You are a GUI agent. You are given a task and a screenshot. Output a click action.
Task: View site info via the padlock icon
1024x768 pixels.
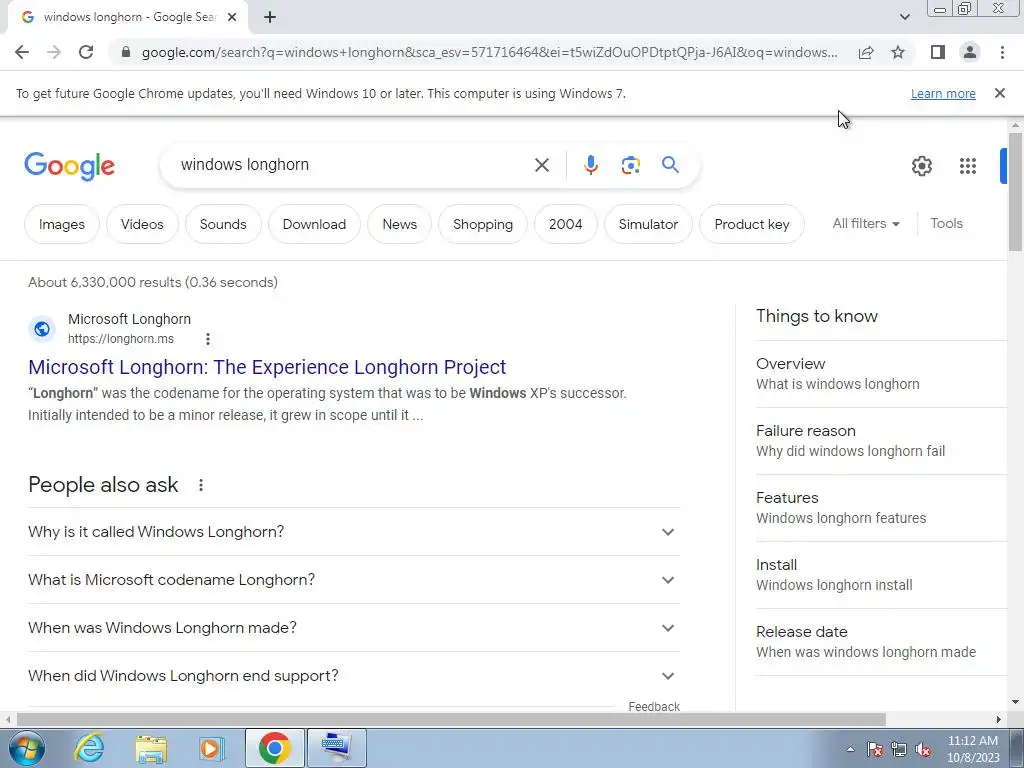(126, 52)
